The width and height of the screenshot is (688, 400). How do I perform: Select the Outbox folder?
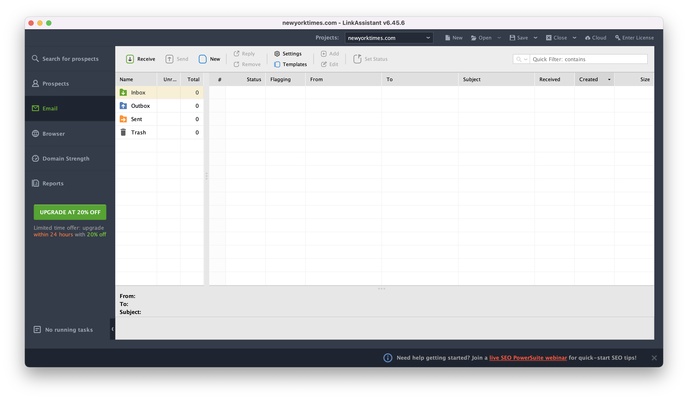160,106
